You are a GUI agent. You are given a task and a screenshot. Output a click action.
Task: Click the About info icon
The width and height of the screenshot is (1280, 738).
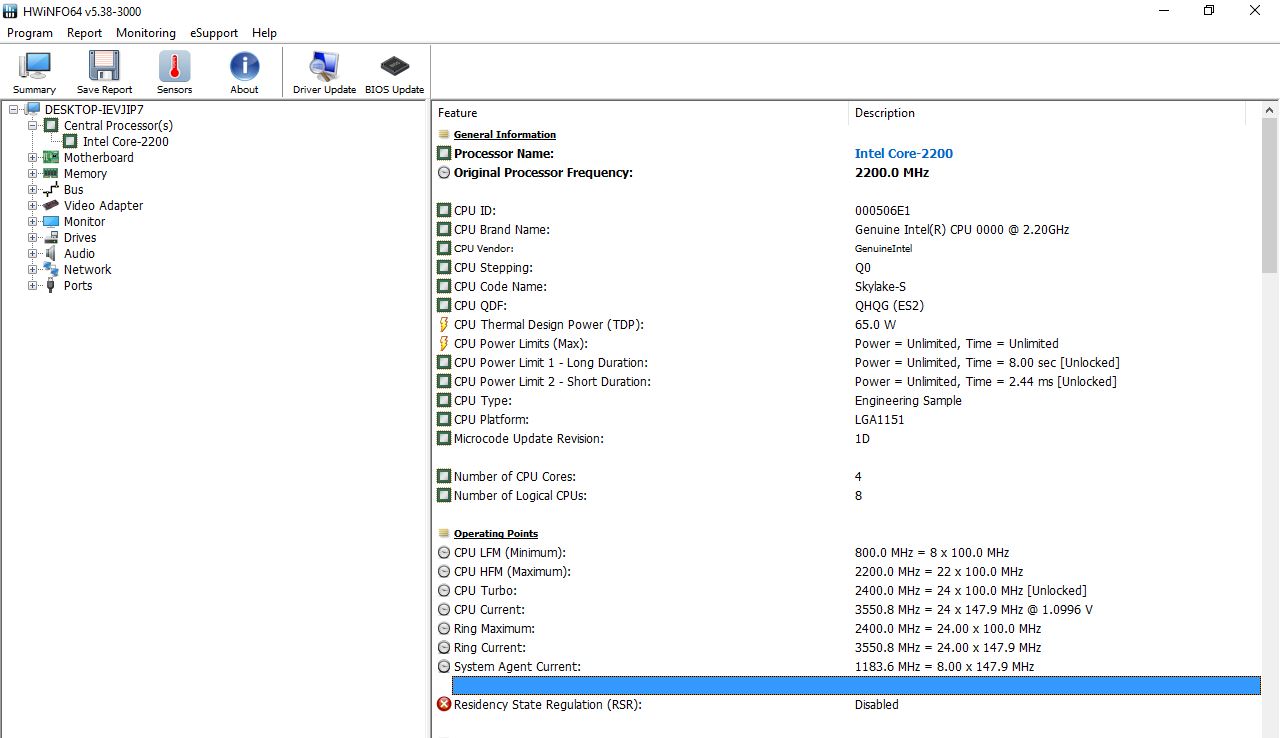(244, 66)
